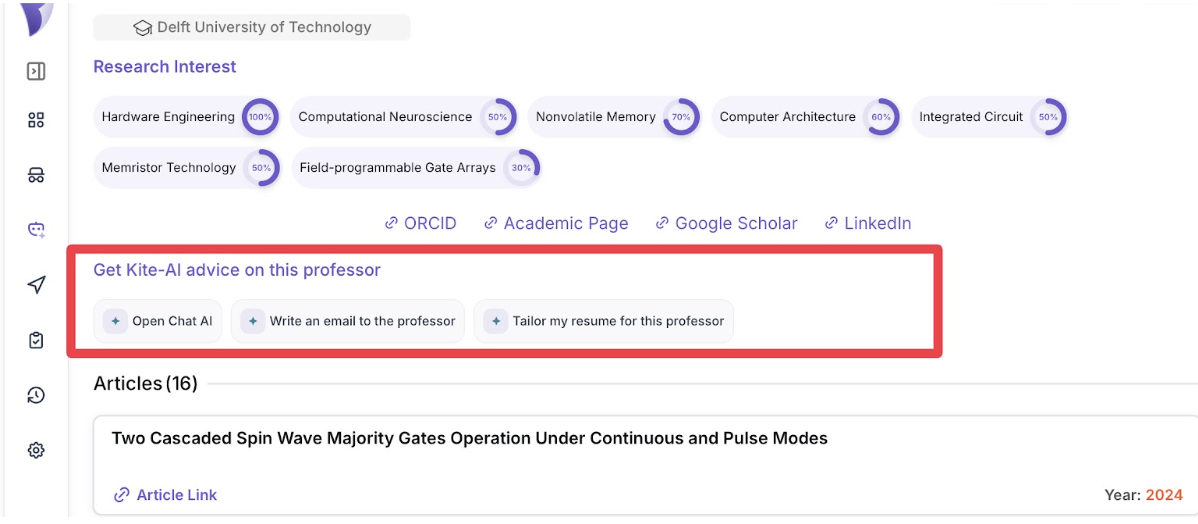
Task: Click the Kite logo in the sidebar
Action: [37, 18]
